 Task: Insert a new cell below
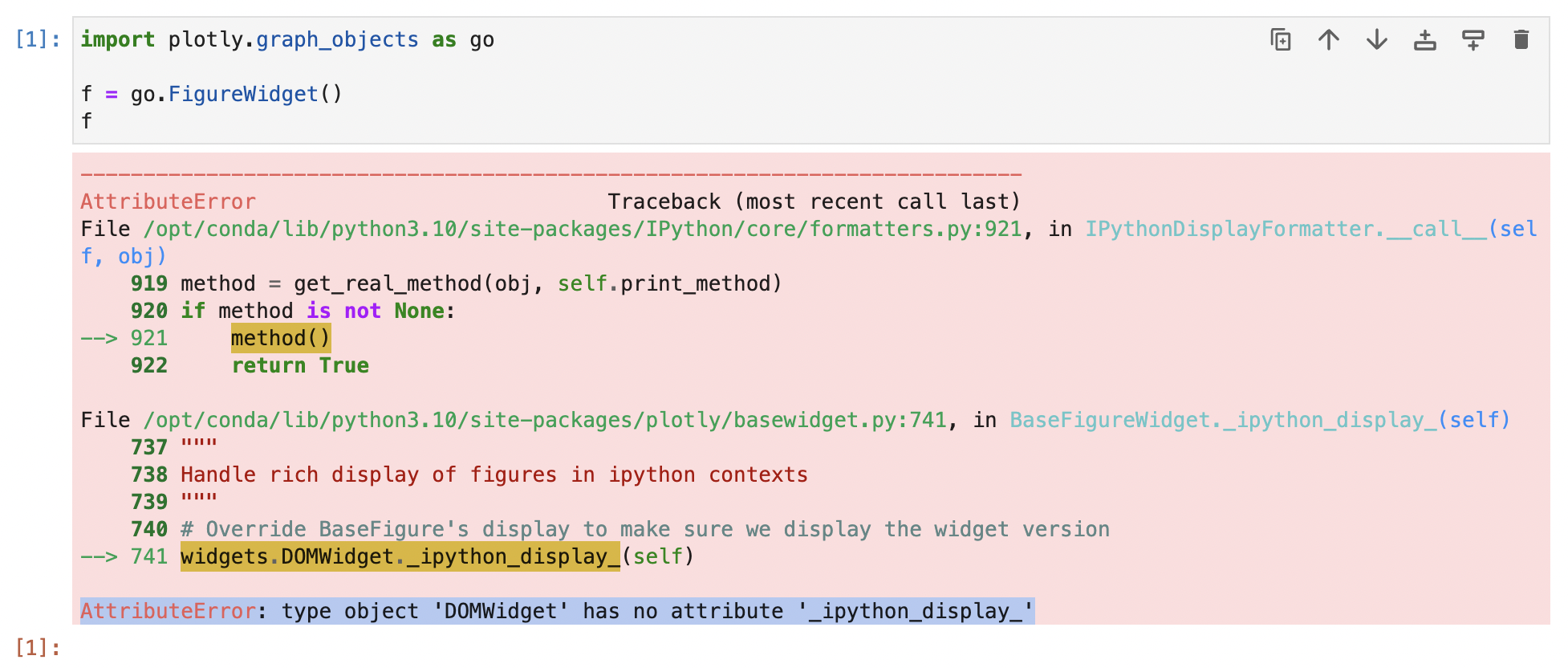click(x=1474, y=39)
